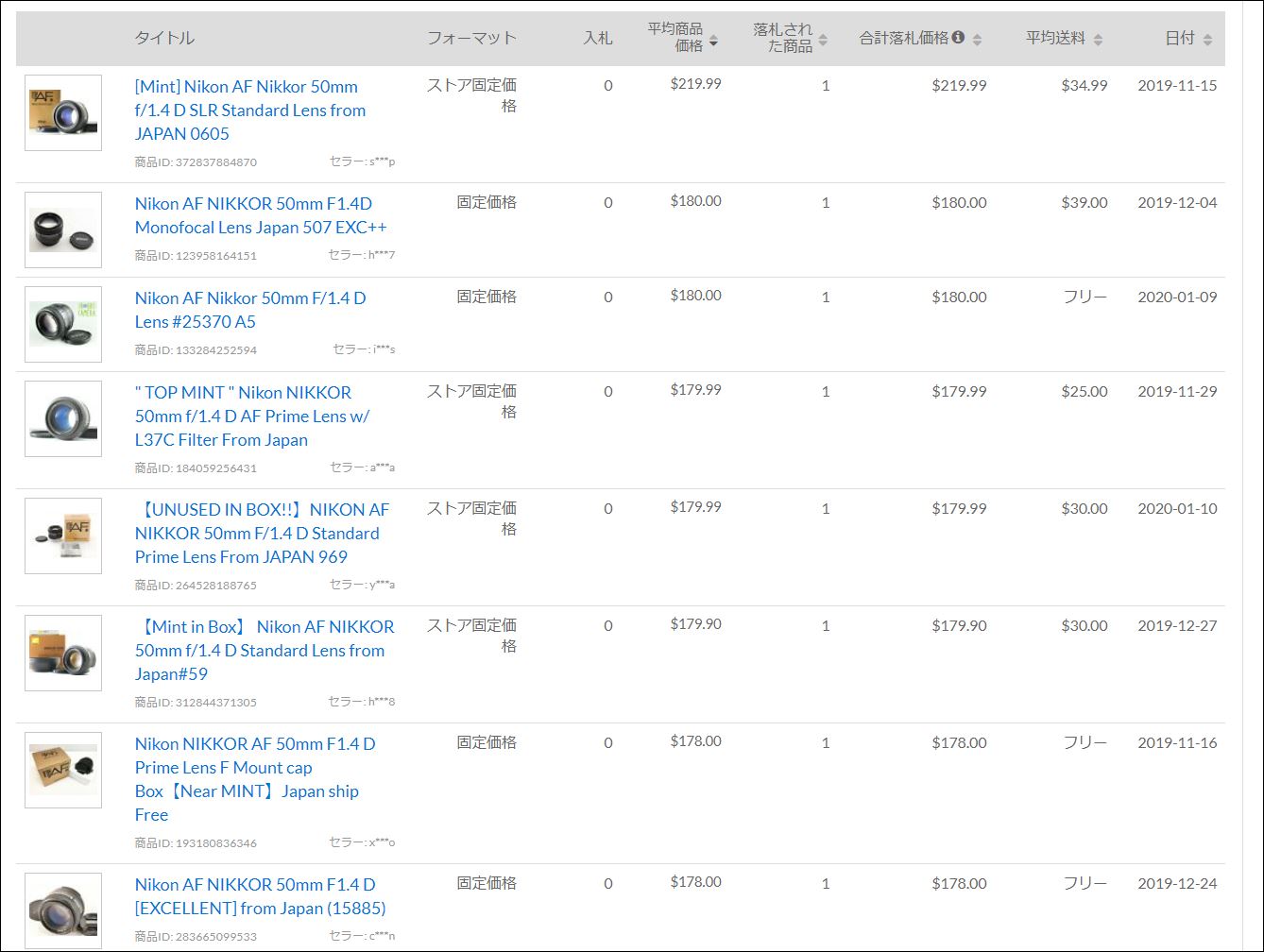This screenshot has height=952, width=1264.
Task: Click 固定価格 format in 507 EXC++ row
Action: click(487, 202)
